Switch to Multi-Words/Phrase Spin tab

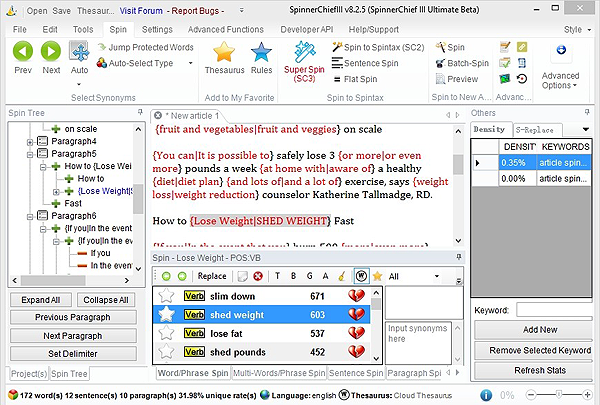click(279, 373)
